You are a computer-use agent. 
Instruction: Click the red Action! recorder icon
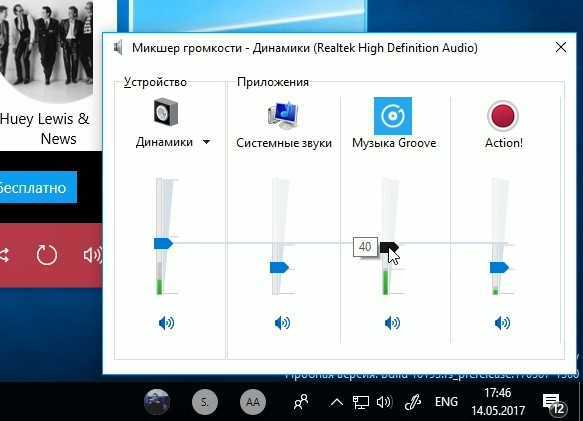(x=503, y=116)
